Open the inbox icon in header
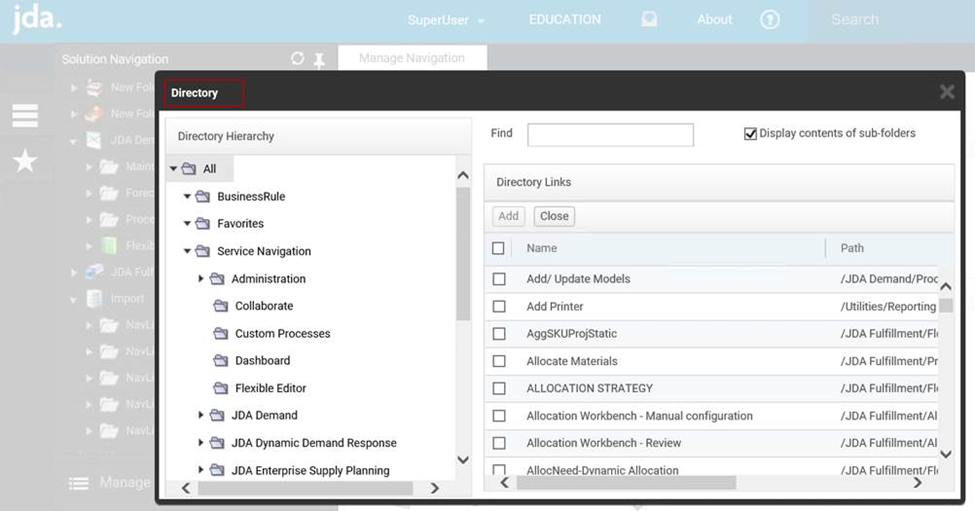This screenshot has width=975, height=511. 649,20
